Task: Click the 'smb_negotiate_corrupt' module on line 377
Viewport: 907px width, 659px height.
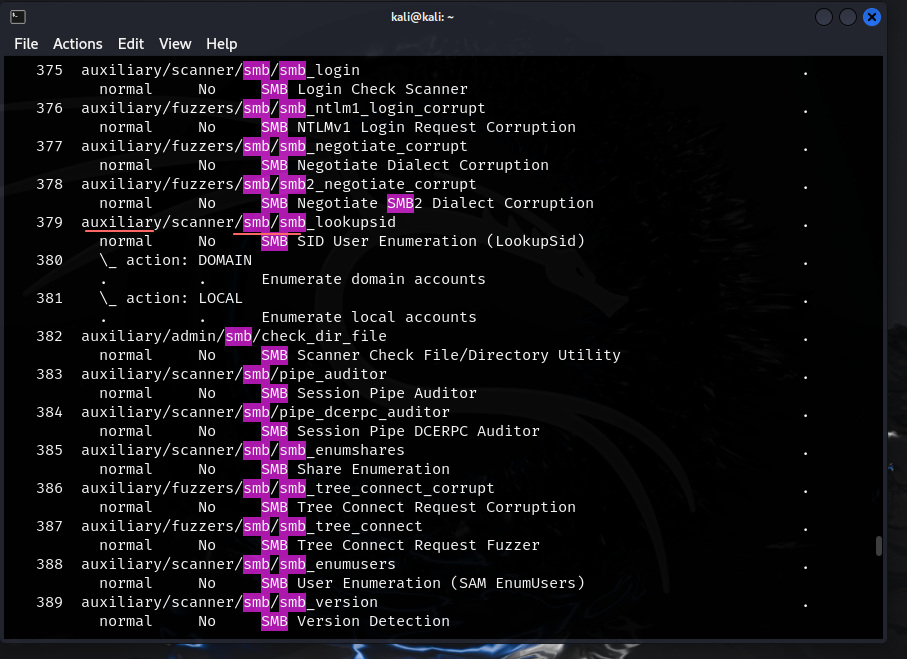Action: [274, 147]
